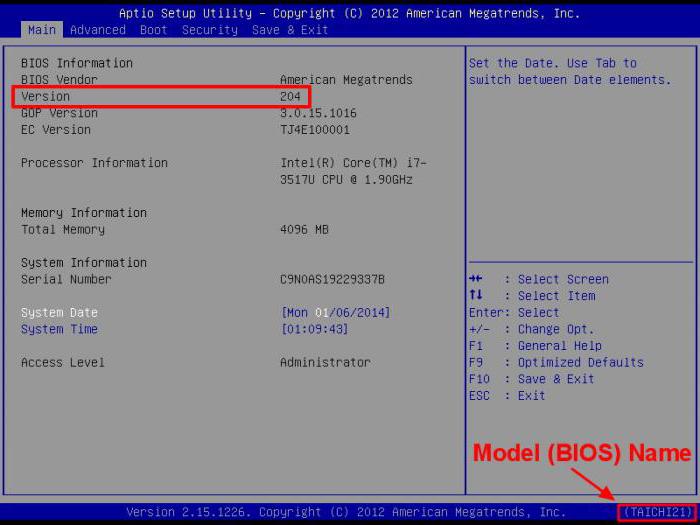
Task: Click the F1 General Help hint
Action: tap(535, 346)
